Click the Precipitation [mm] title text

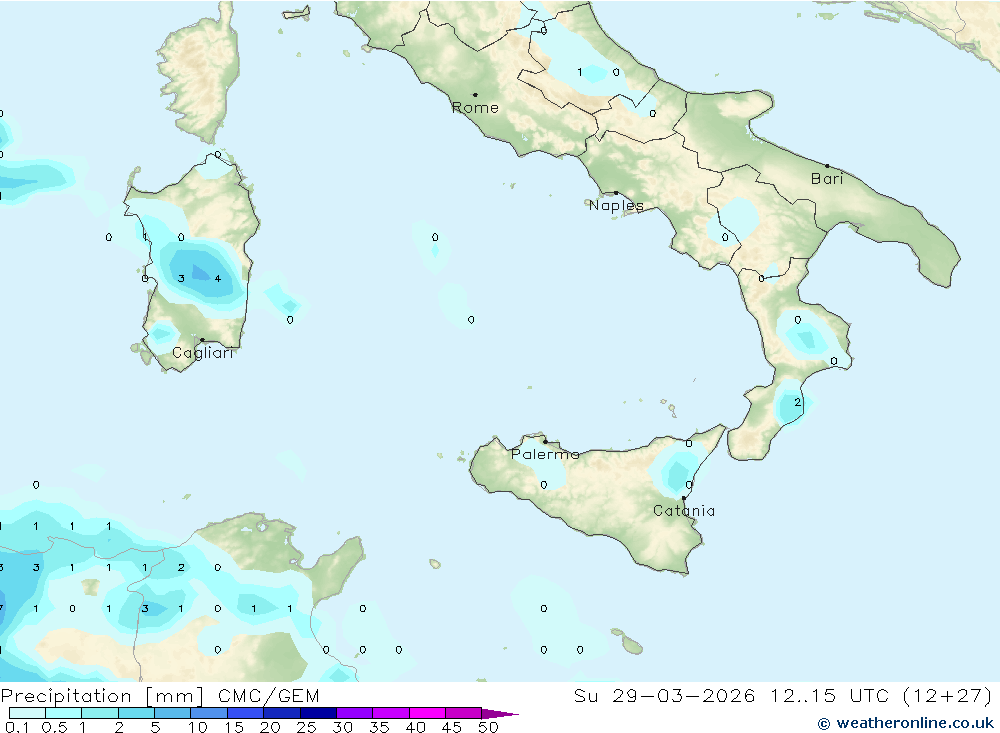click(102, 695)
